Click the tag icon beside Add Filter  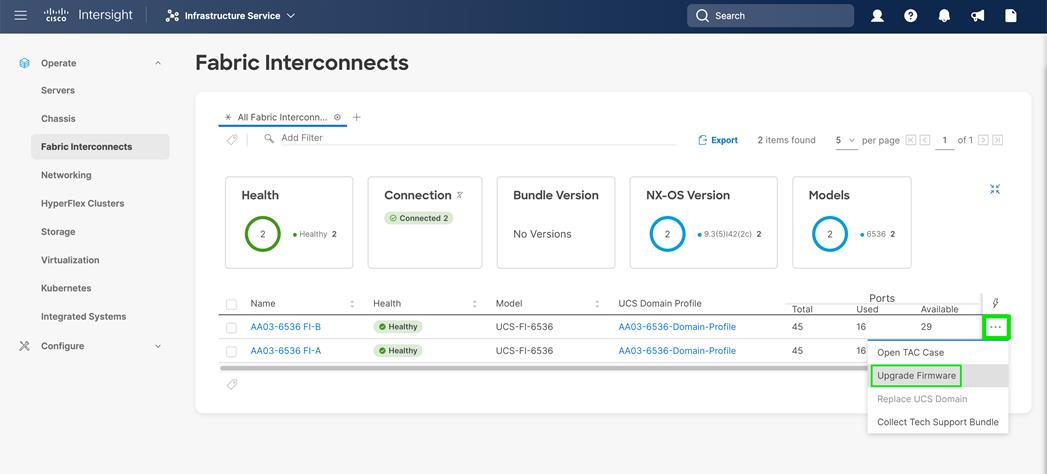(232, 140)
